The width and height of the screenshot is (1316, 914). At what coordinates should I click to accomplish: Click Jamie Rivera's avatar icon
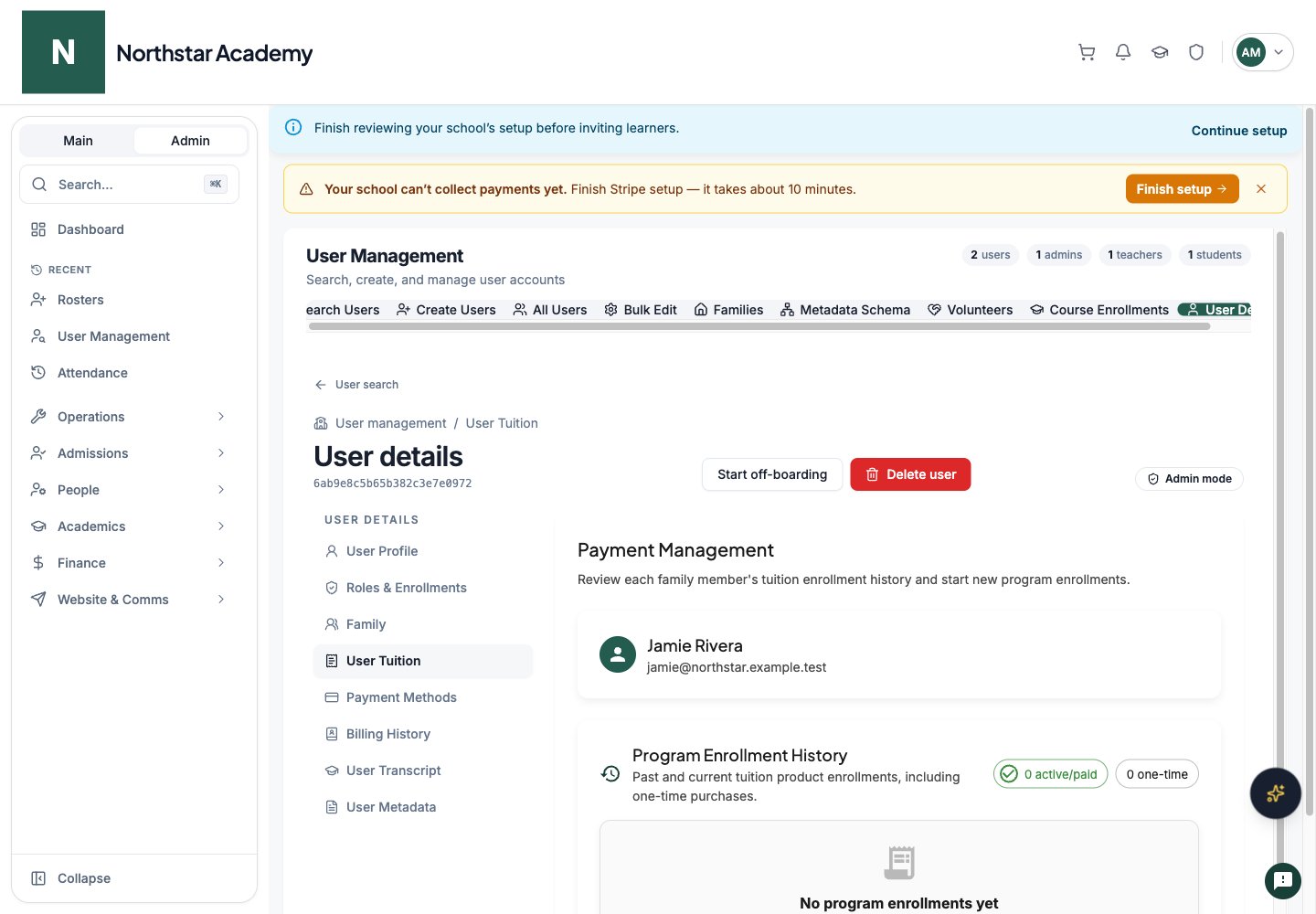click(x=618, y=654)
